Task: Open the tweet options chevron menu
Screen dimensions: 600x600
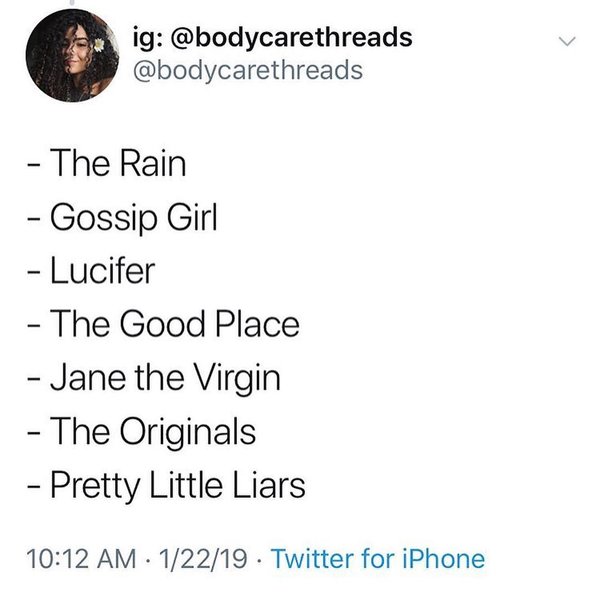Action: pyautogui.click(x=567, y=42)
